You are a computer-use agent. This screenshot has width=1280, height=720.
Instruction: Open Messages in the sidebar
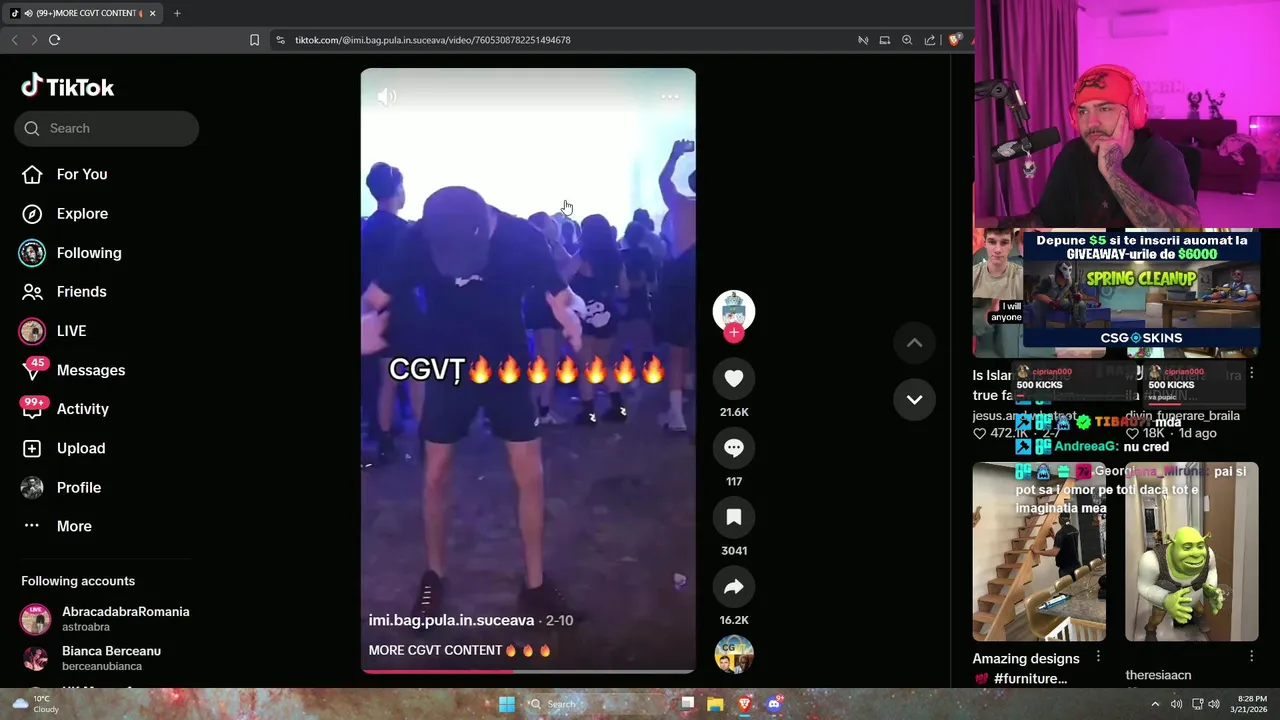pyautogui.click(x=73, y=370)
